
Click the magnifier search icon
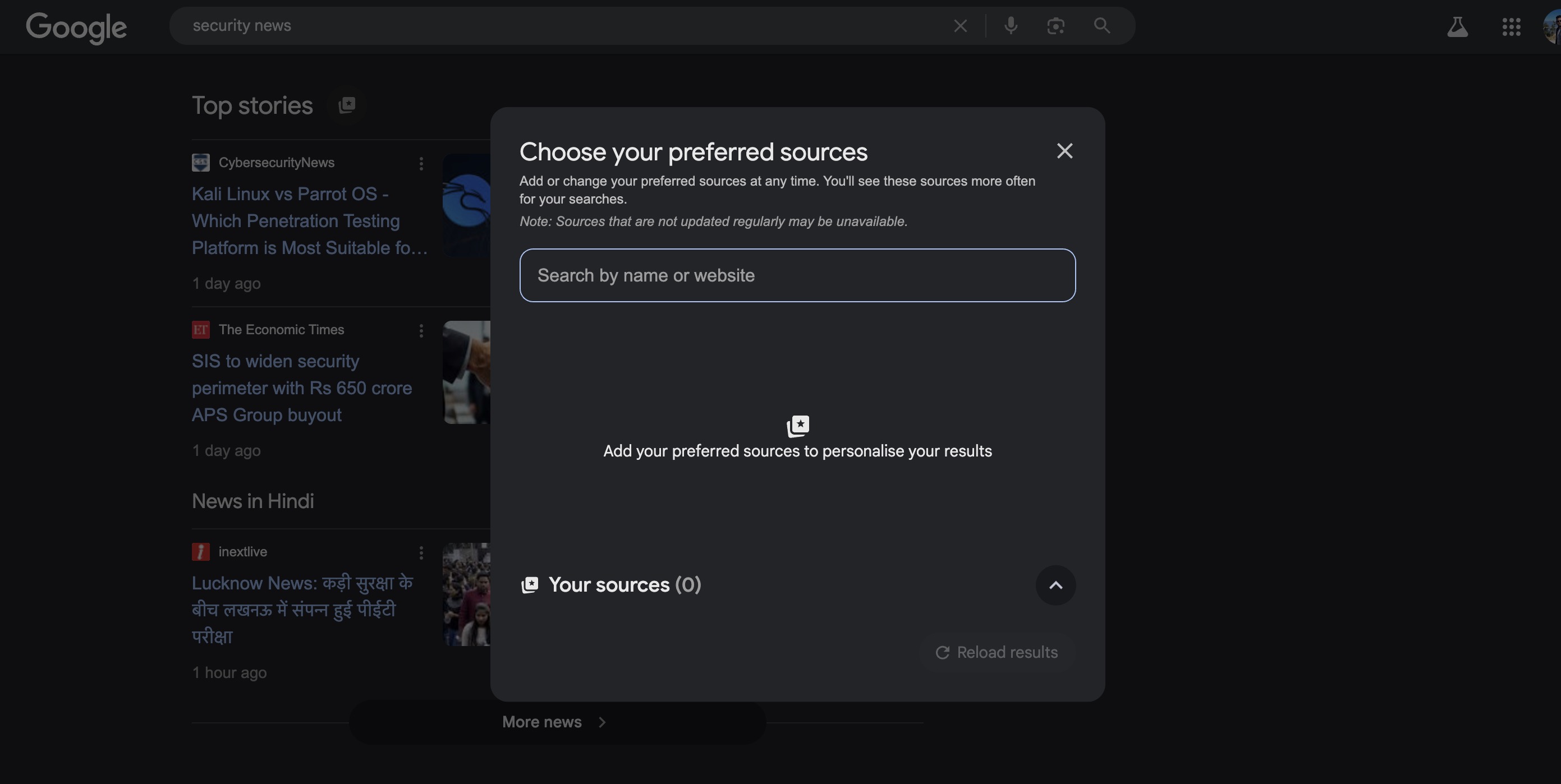(x=1101, y=26)
